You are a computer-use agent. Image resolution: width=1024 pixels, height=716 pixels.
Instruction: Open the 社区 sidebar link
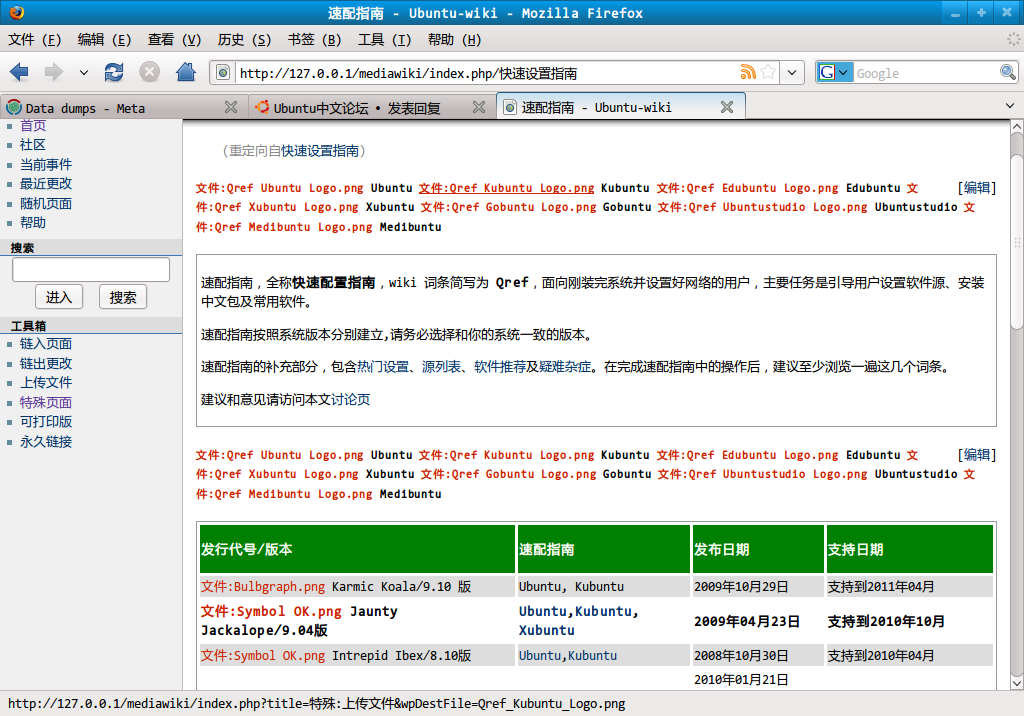(33, 145)
